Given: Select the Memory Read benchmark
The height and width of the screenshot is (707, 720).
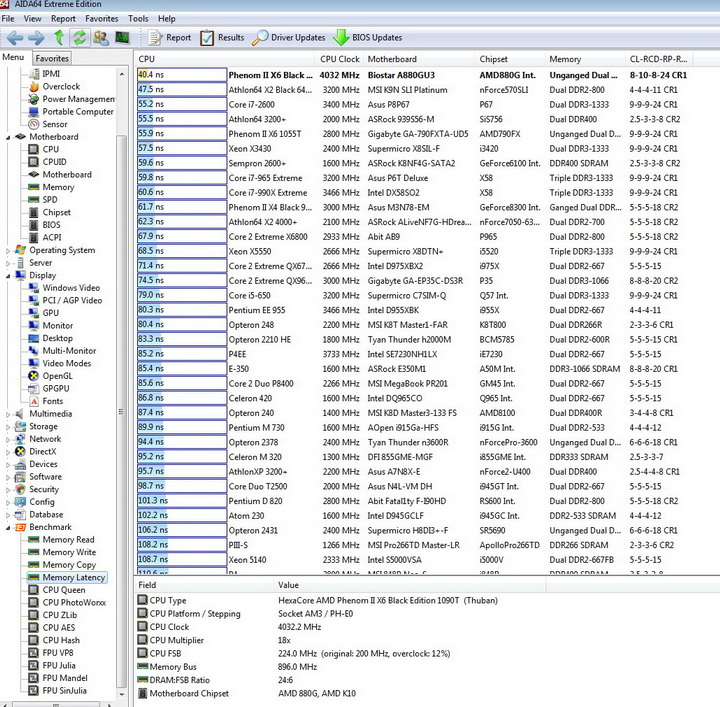Looking at the screenshot, I should (68, 539).
